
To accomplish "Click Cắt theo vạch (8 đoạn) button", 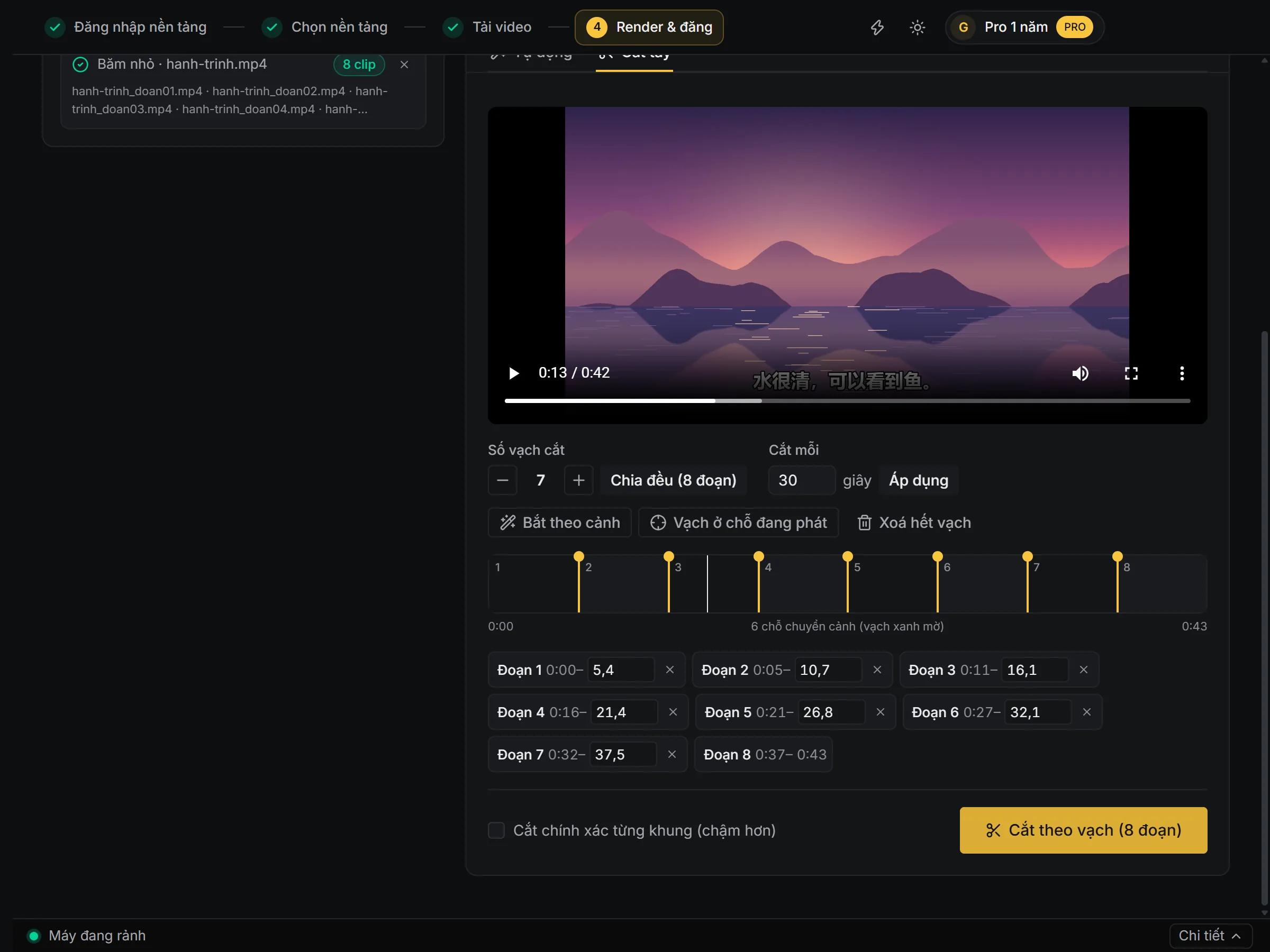I will 1083,830.
